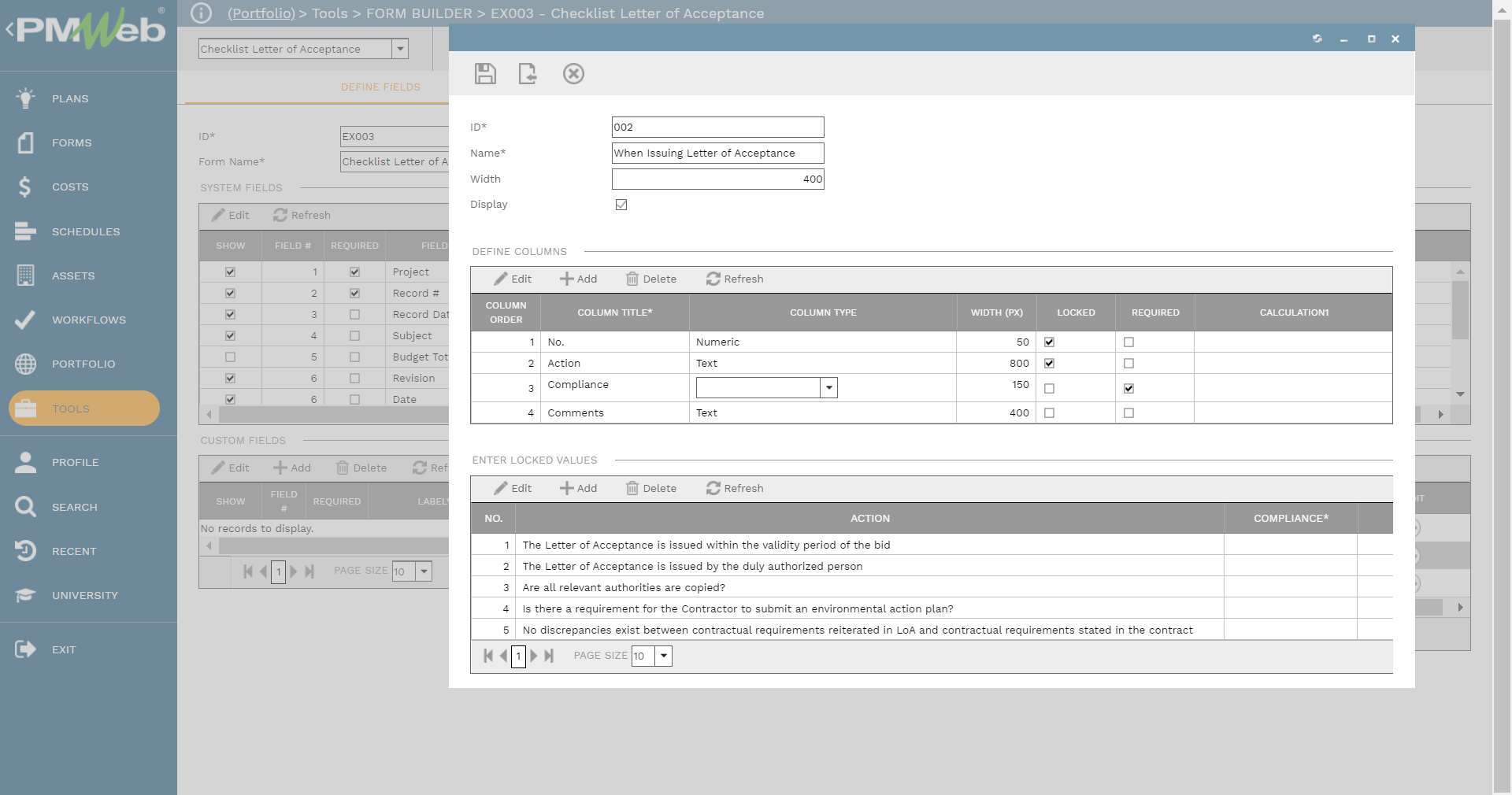Screen dimensions: 1512x795
Task: Select Comments row in Define Columns table
Action: 932,412
